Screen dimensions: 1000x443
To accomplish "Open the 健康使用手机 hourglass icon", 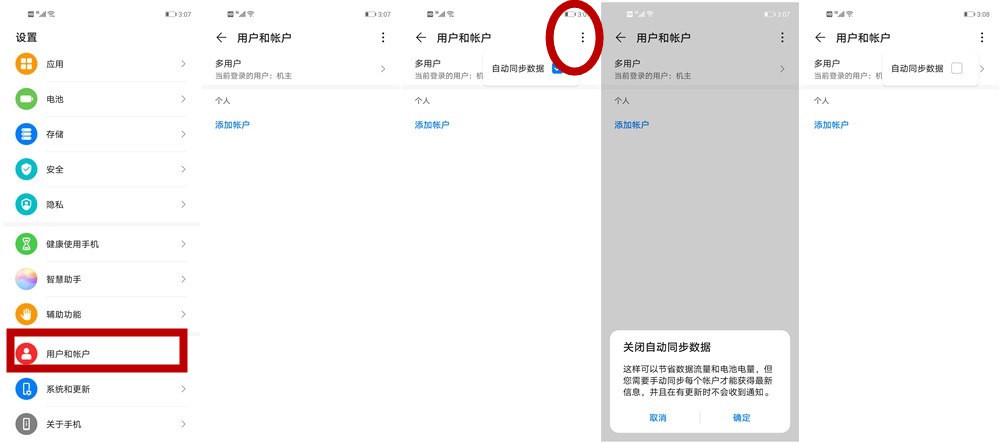I will pos(26,244).
